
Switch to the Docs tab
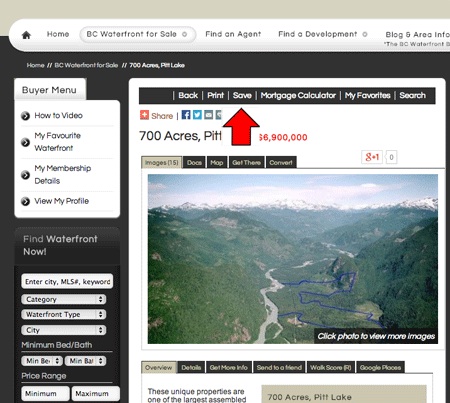194,162
